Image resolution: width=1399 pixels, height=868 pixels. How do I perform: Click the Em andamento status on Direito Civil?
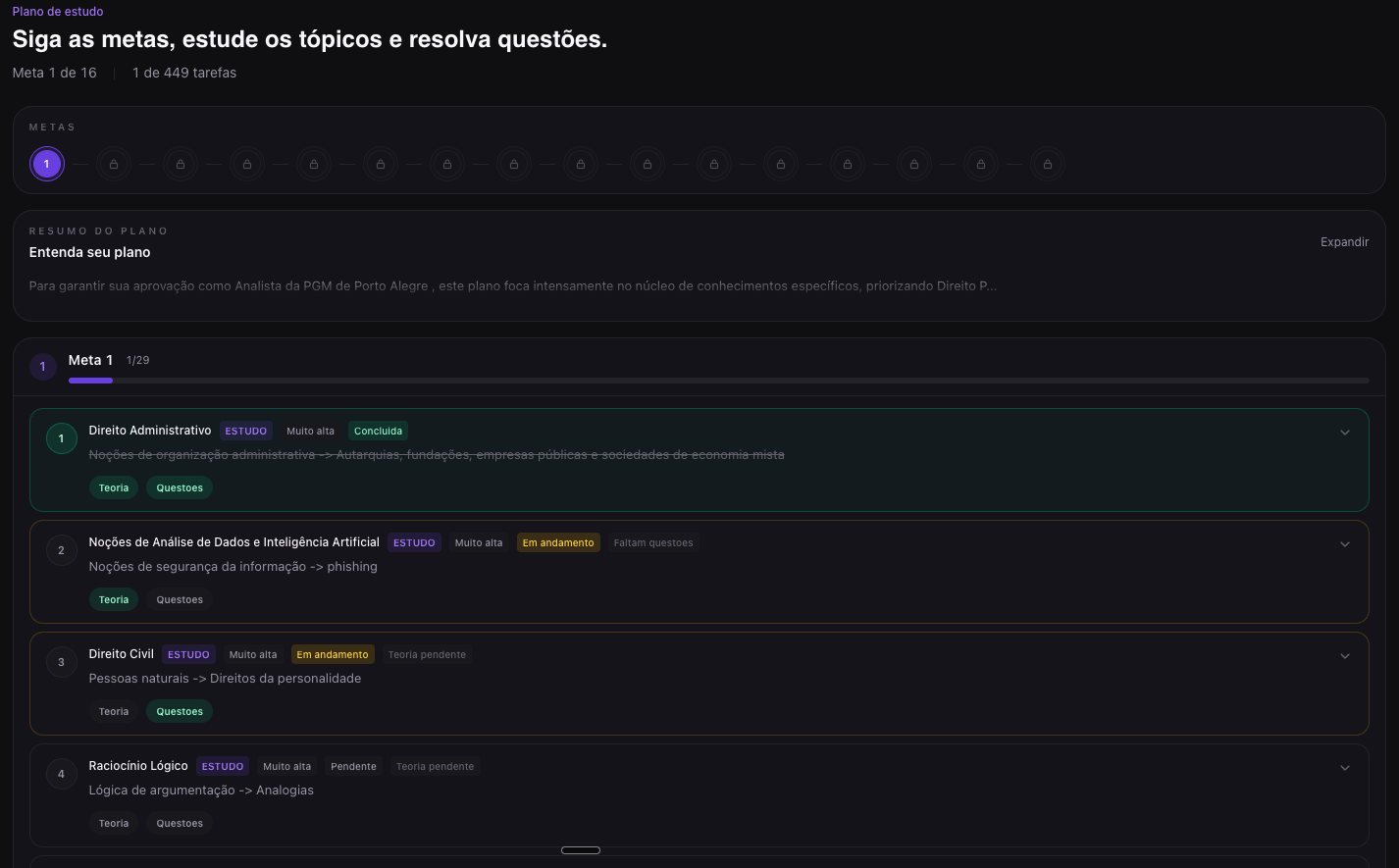coord(333,654)
